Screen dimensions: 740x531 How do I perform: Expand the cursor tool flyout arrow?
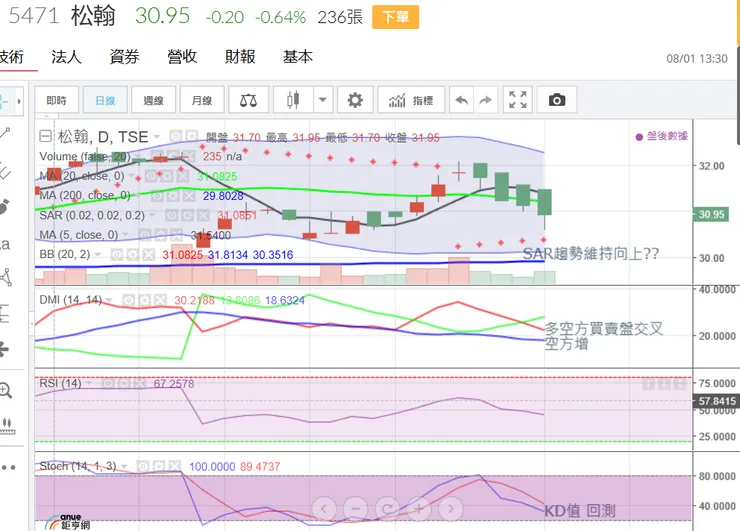[19, 101]
